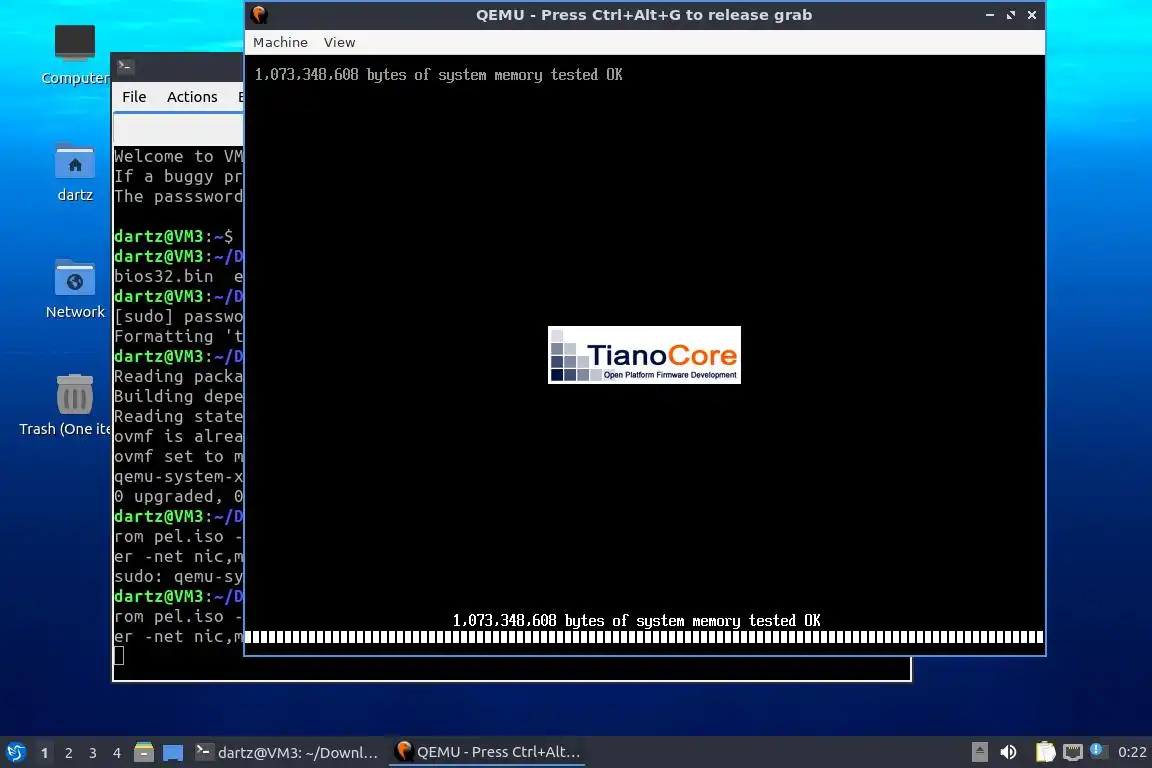Minimize the QEMU window
This screenshot has height=768, width=1152.
coord(990,15)
